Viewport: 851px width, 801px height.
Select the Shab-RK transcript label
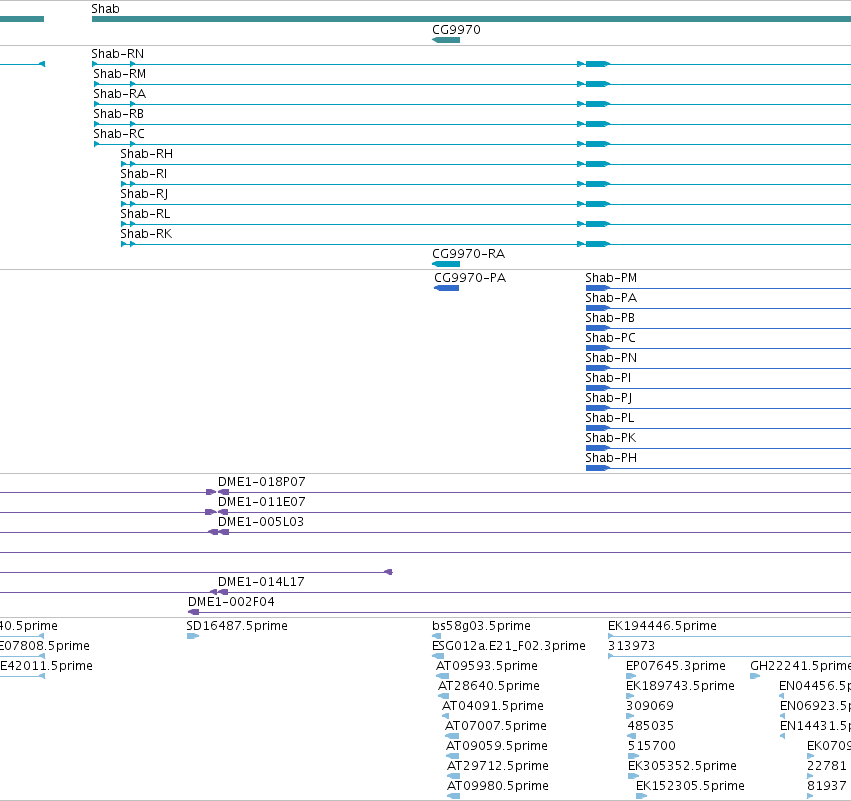[146, 234]
